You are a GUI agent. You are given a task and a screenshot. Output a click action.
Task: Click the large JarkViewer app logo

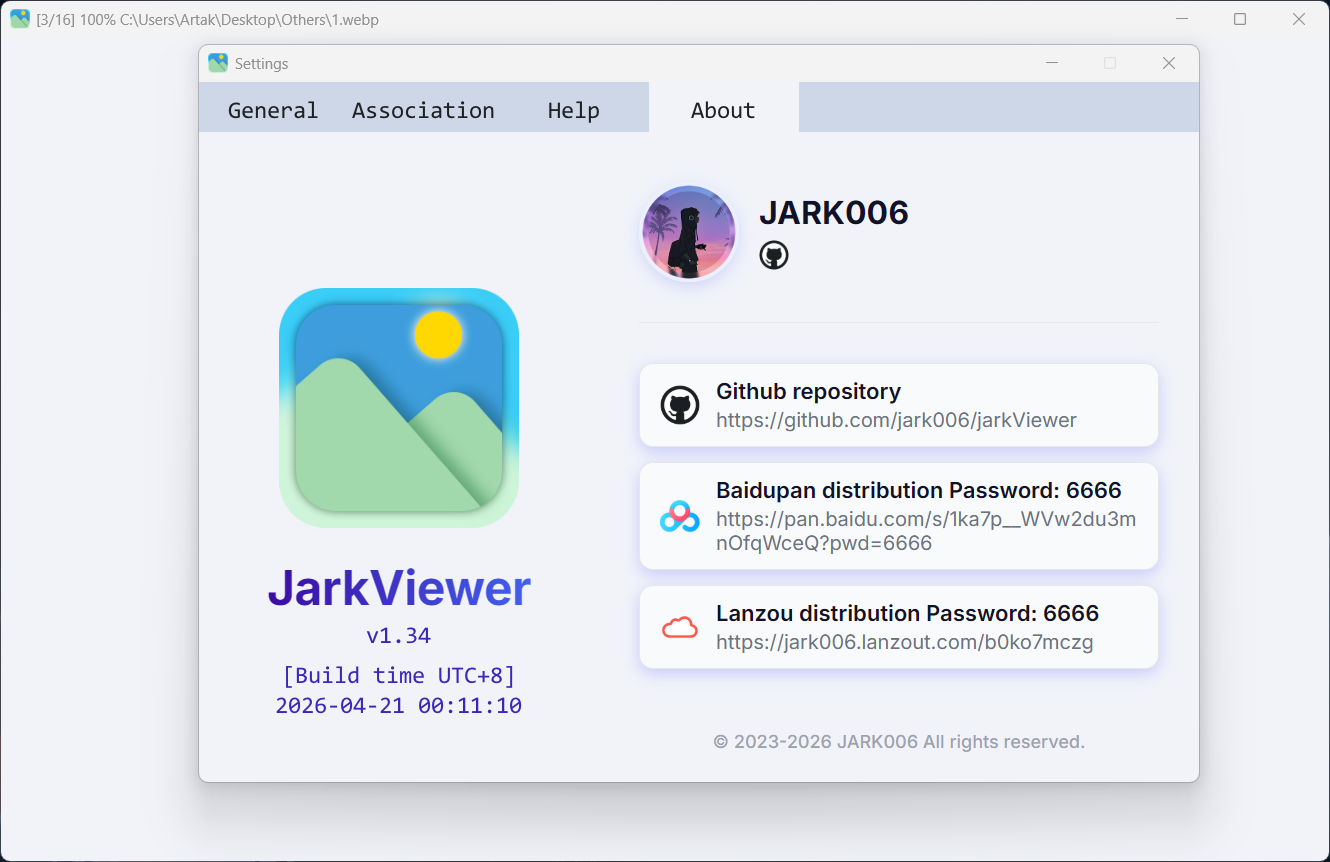[399, 408]
